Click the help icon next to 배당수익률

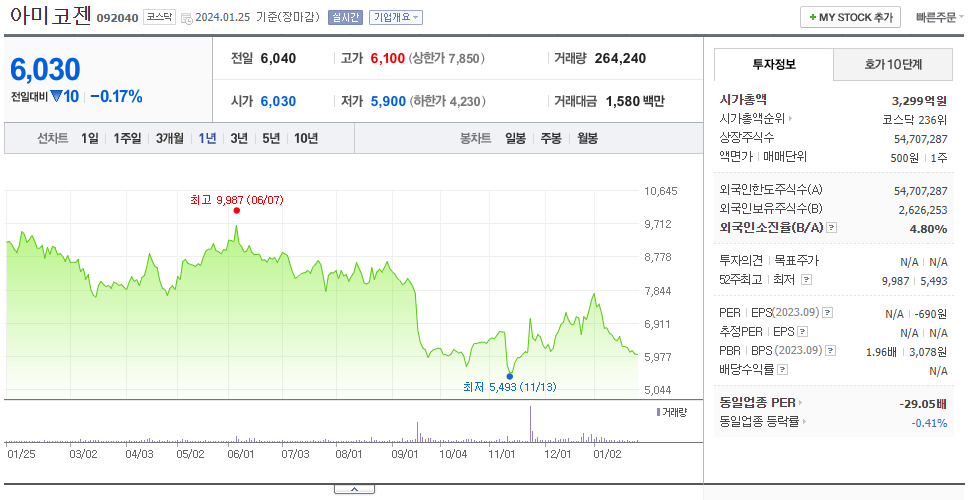[x=783, y=370]
